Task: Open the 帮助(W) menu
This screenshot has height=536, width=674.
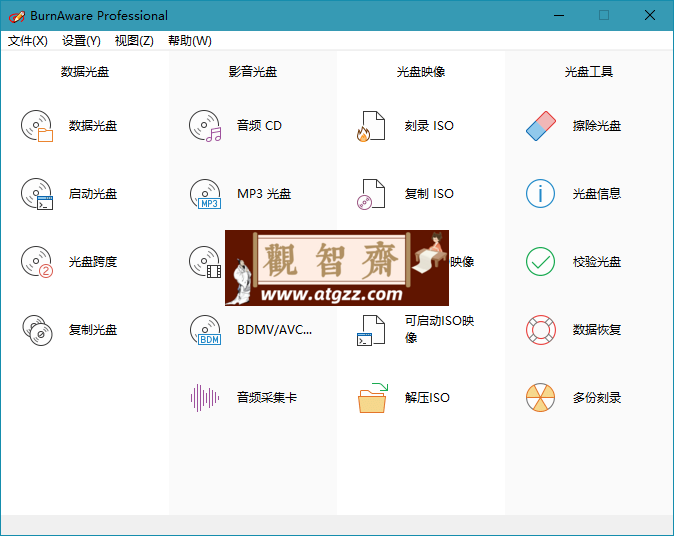Action: click(x=190, y=41)
